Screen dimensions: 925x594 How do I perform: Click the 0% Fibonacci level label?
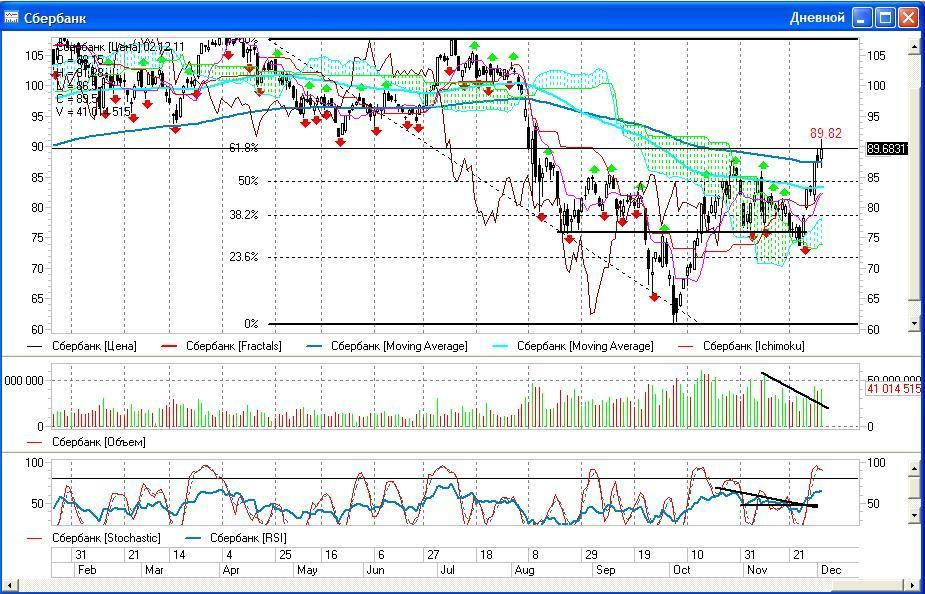[251, 324]
